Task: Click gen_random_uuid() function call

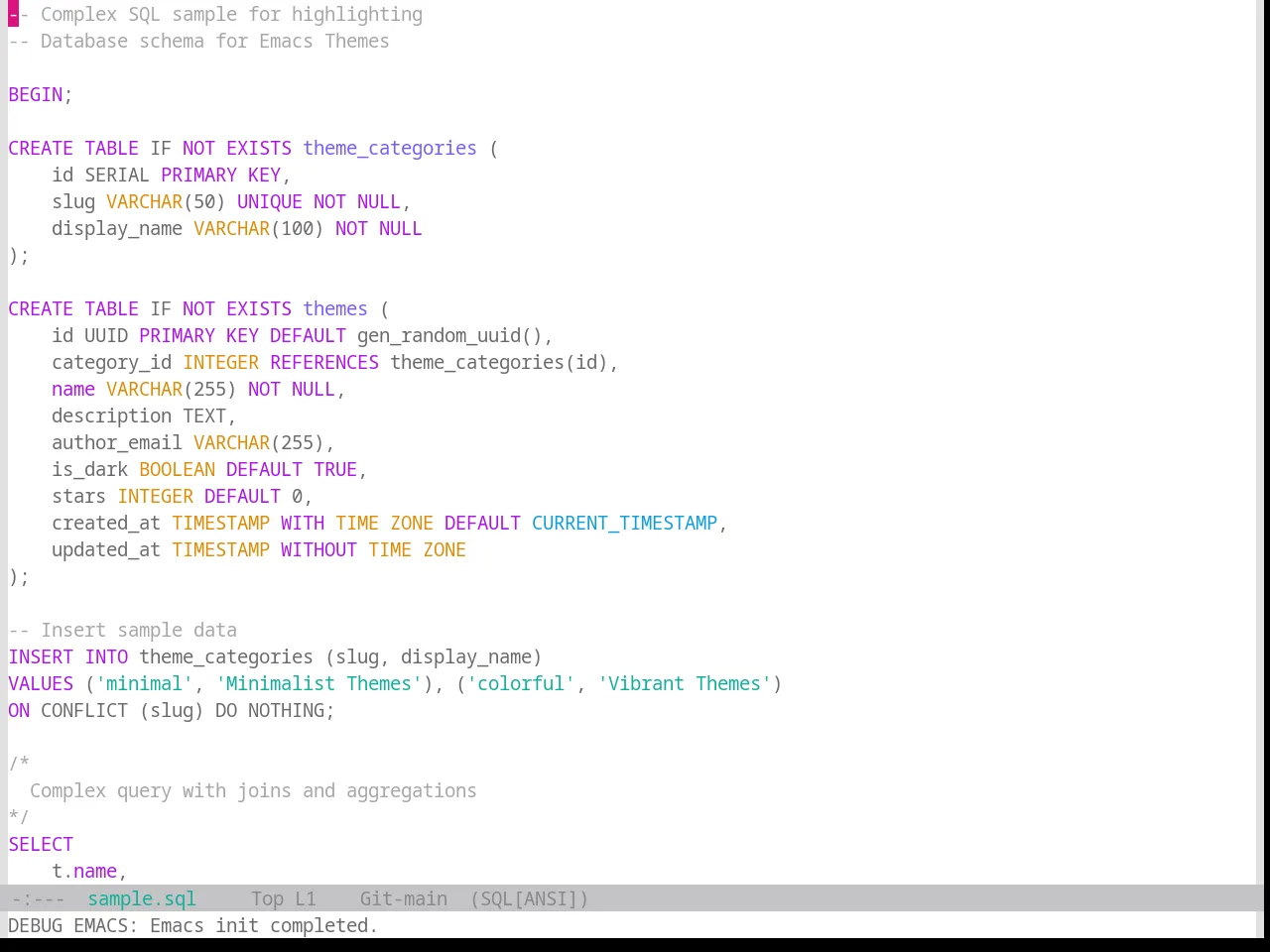Action: (449, 335)
